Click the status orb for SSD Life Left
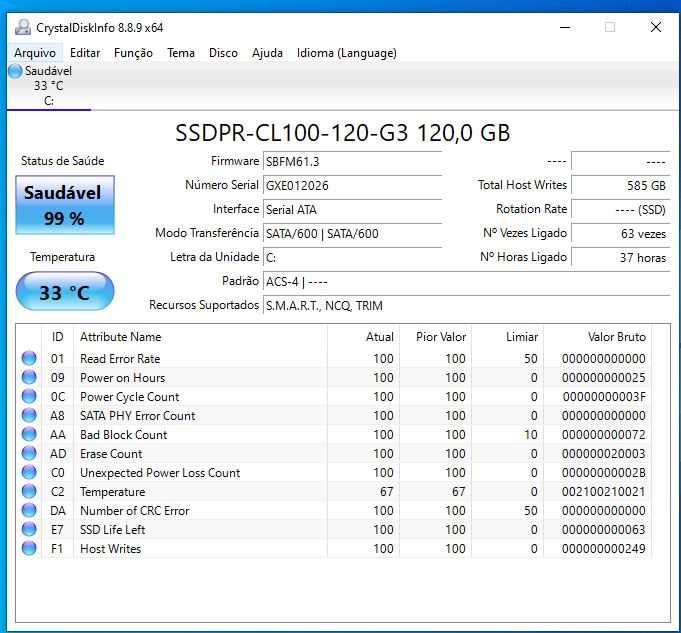 29,529
